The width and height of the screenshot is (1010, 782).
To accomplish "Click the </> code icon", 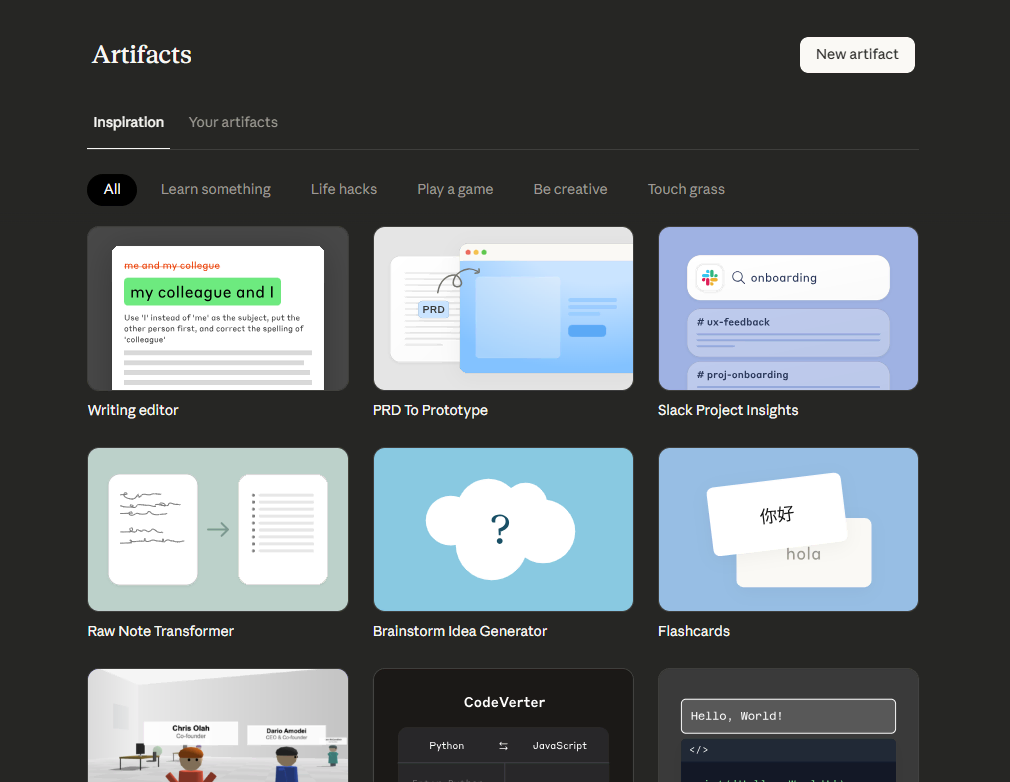I will click(x=699, y=750).
